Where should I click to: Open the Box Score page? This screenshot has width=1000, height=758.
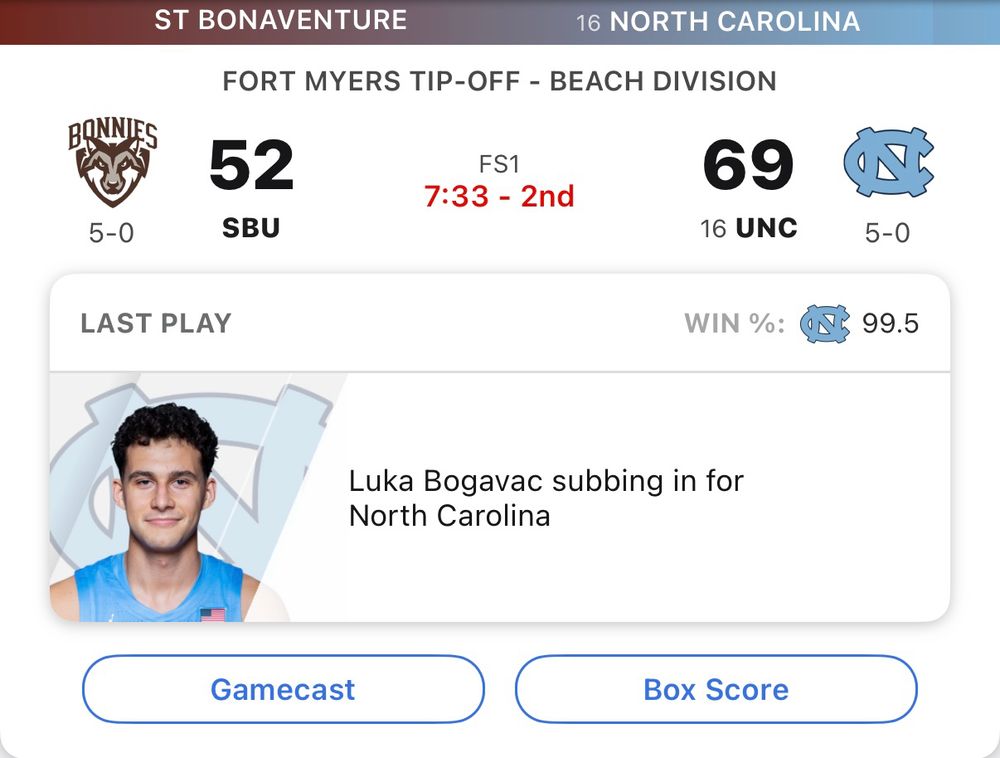(716, 689)
